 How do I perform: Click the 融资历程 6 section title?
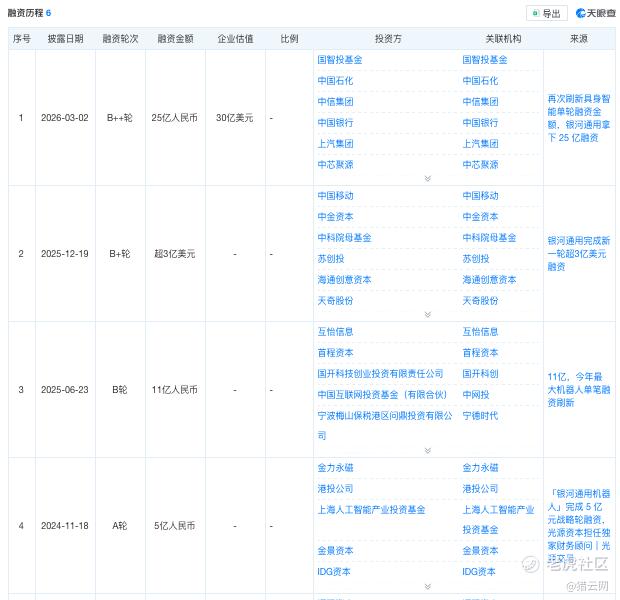pos(30,13)
